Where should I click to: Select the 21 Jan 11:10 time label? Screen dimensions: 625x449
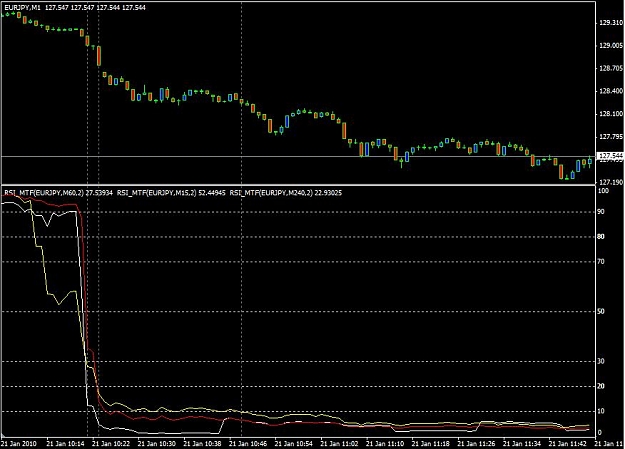(x=385, y=443)
